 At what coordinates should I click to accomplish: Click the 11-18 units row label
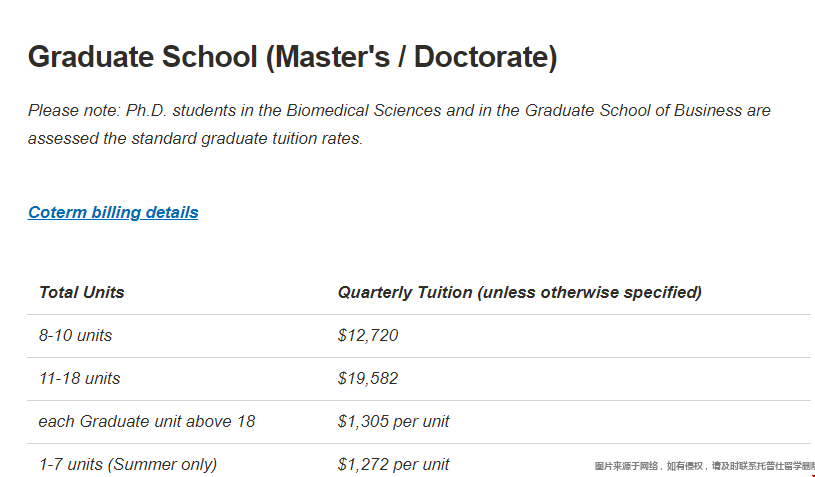pos(80,379)
